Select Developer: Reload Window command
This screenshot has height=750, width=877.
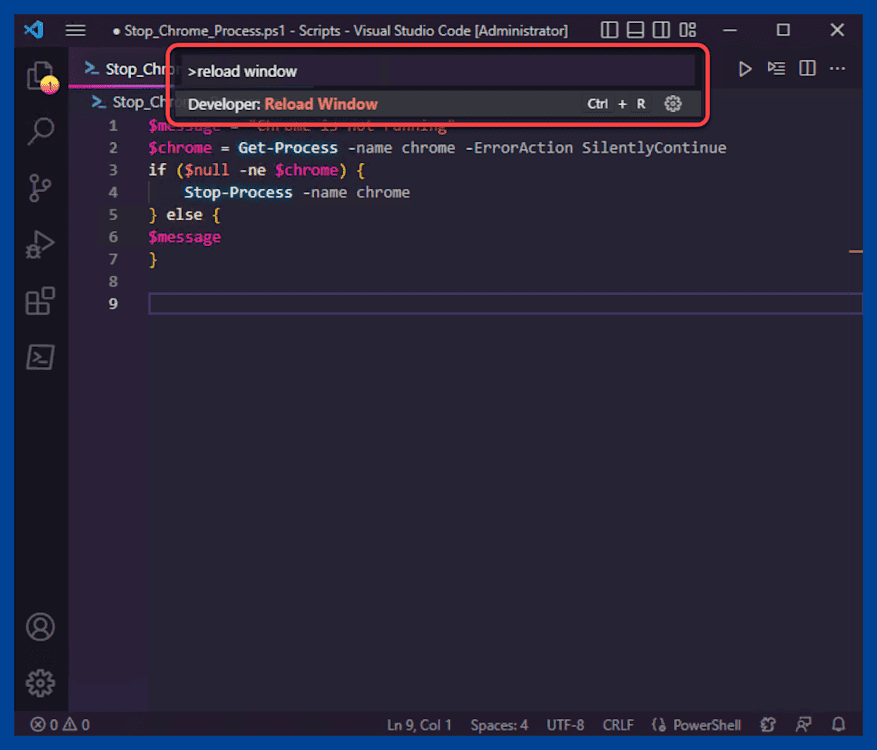point(438,104)
